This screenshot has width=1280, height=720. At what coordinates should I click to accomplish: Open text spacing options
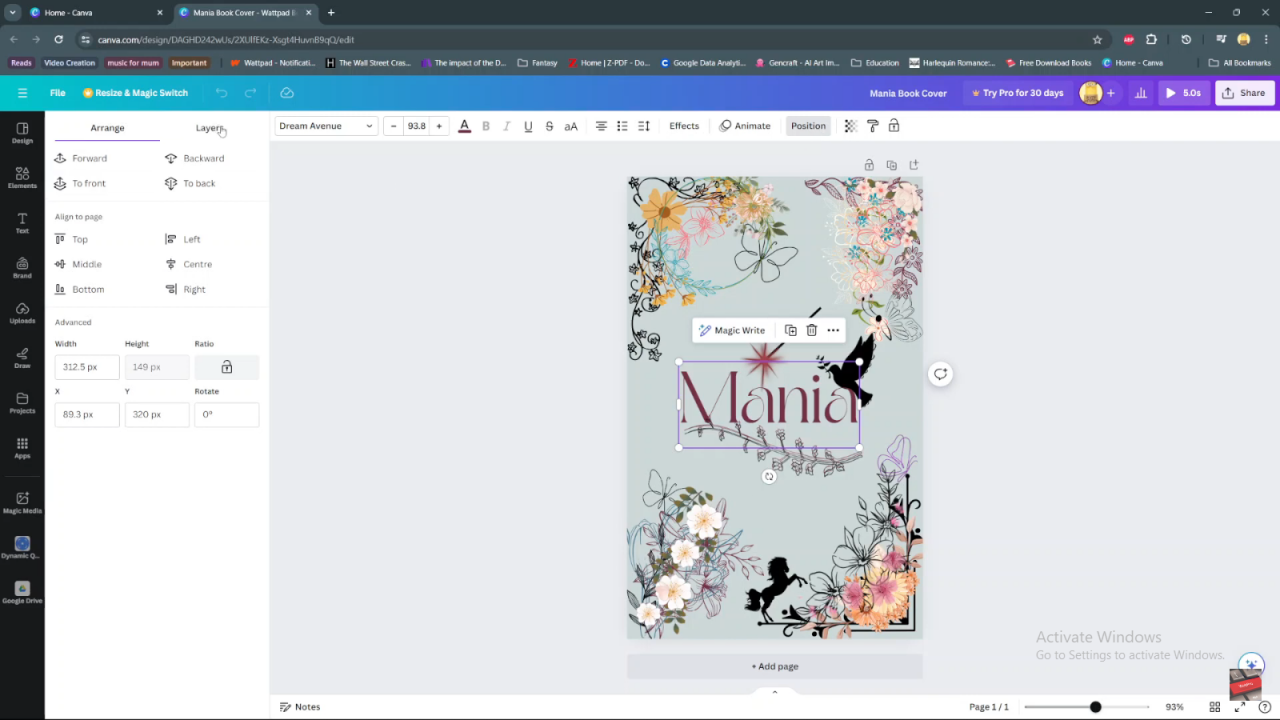[x=644, y=126]
